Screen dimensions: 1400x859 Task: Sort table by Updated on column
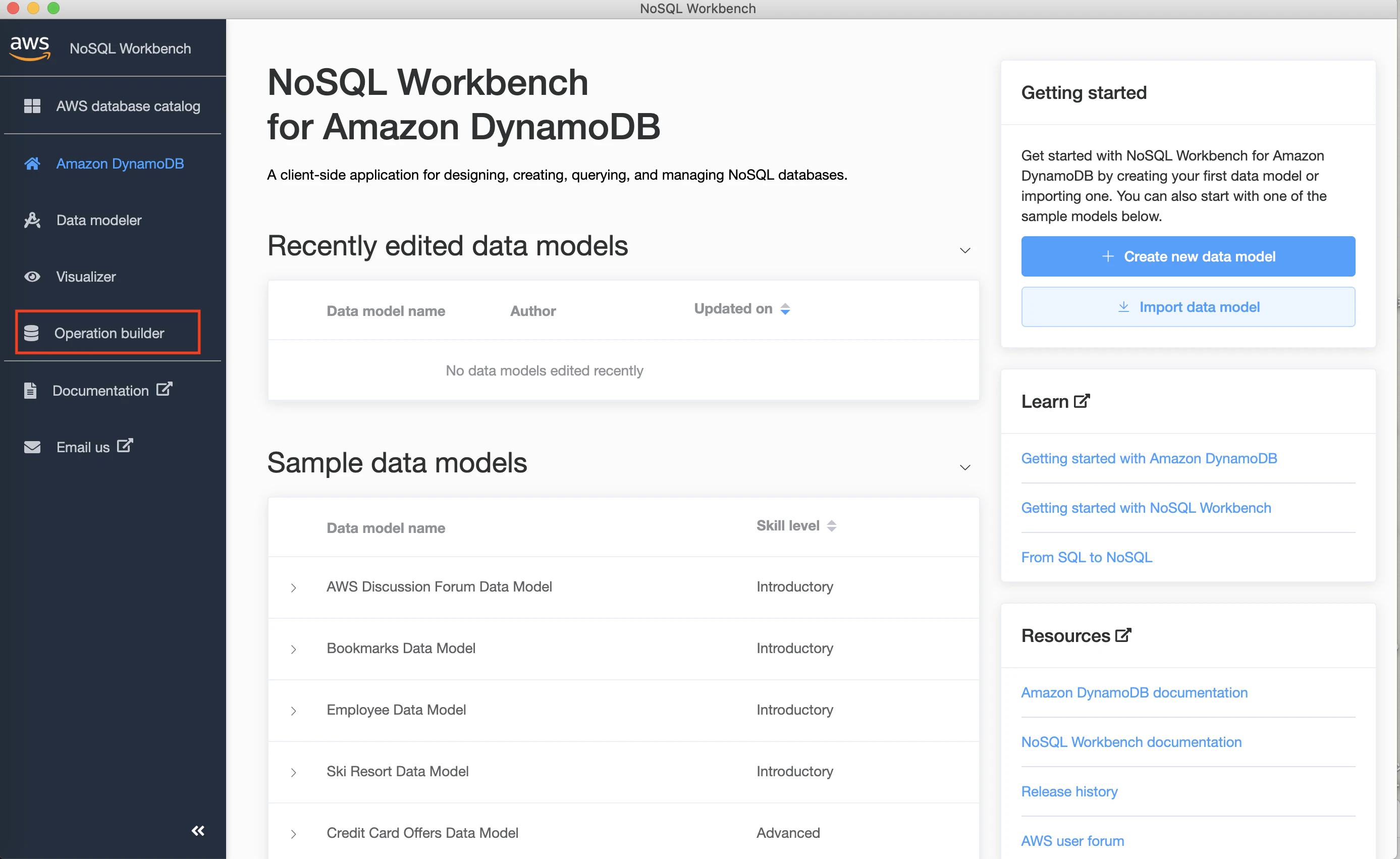coord(785,309)
